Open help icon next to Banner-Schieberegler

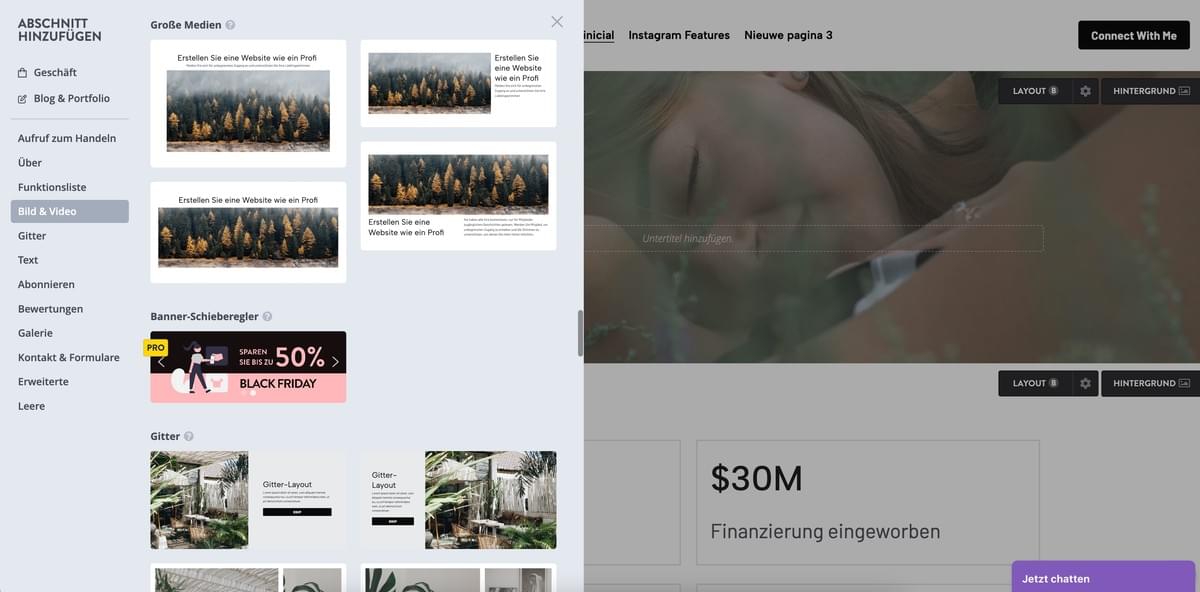click(267, 316)
